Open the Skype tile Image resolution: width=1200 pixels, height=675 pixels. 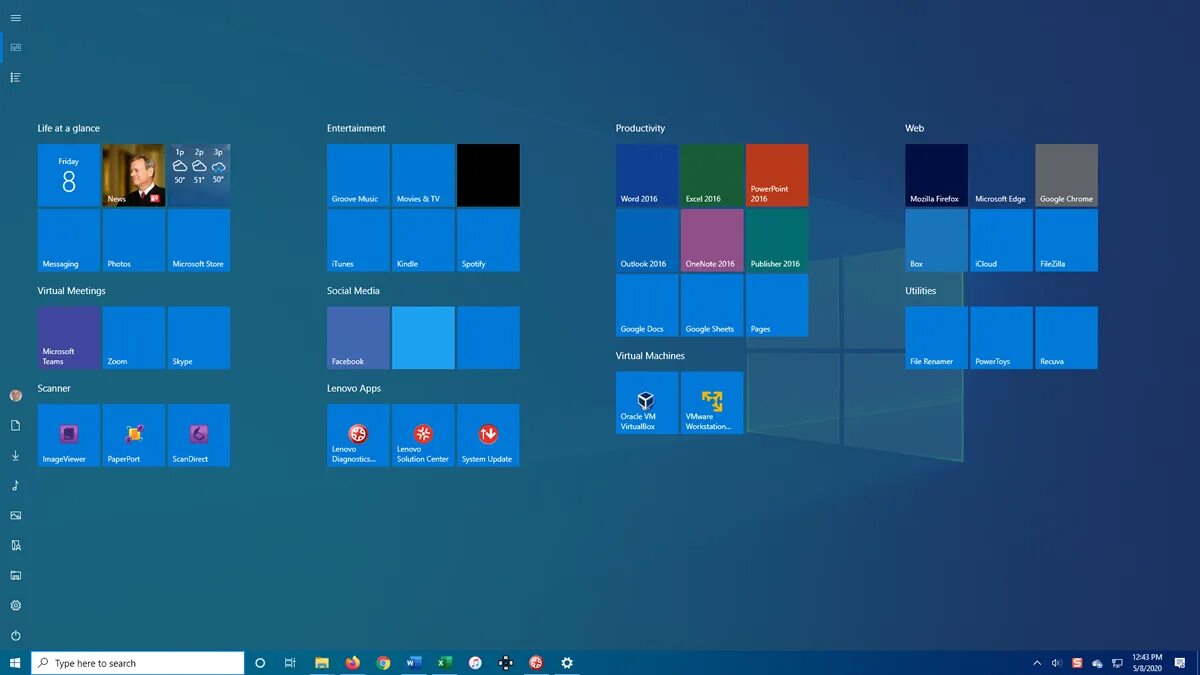[199, 338]
